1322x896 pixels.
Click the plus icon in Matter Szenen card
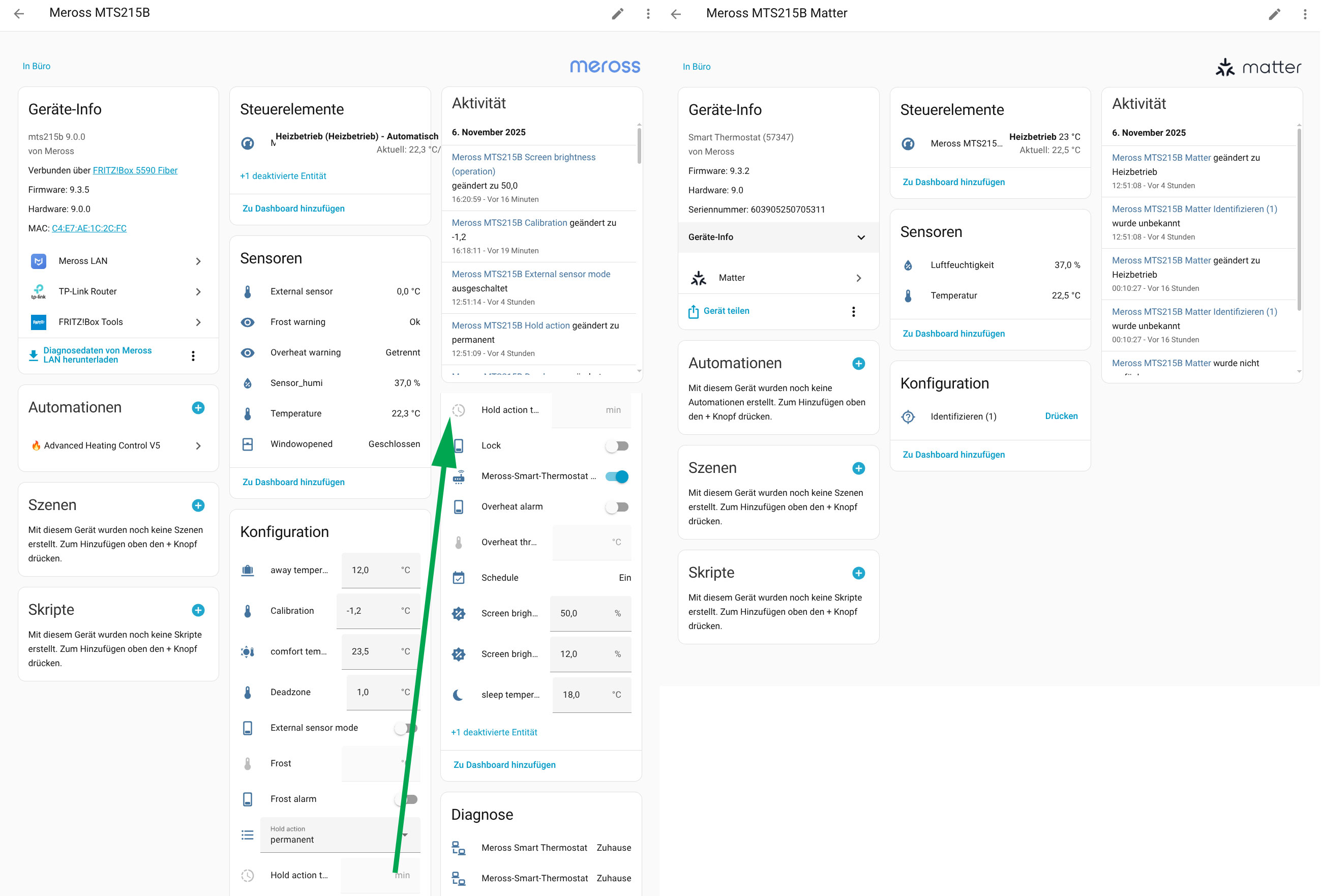(x=858, y=468)
